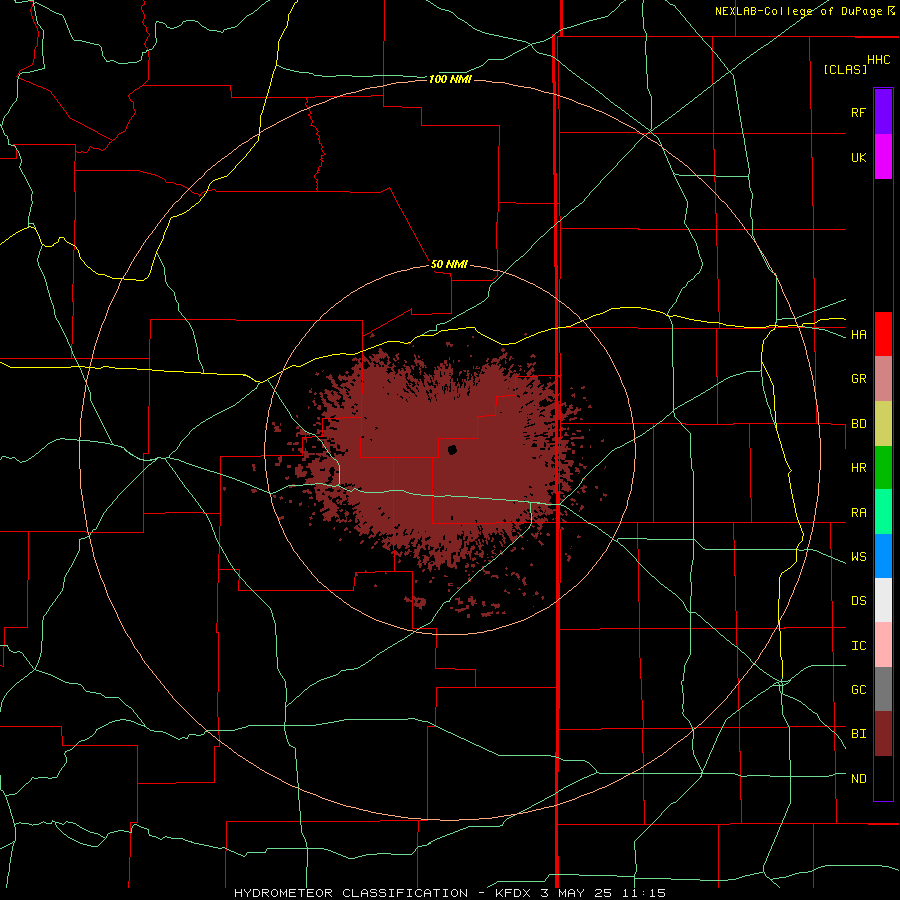The image size is (900, 900).
Task: Click the HR legend label
Action: (858, 468)
